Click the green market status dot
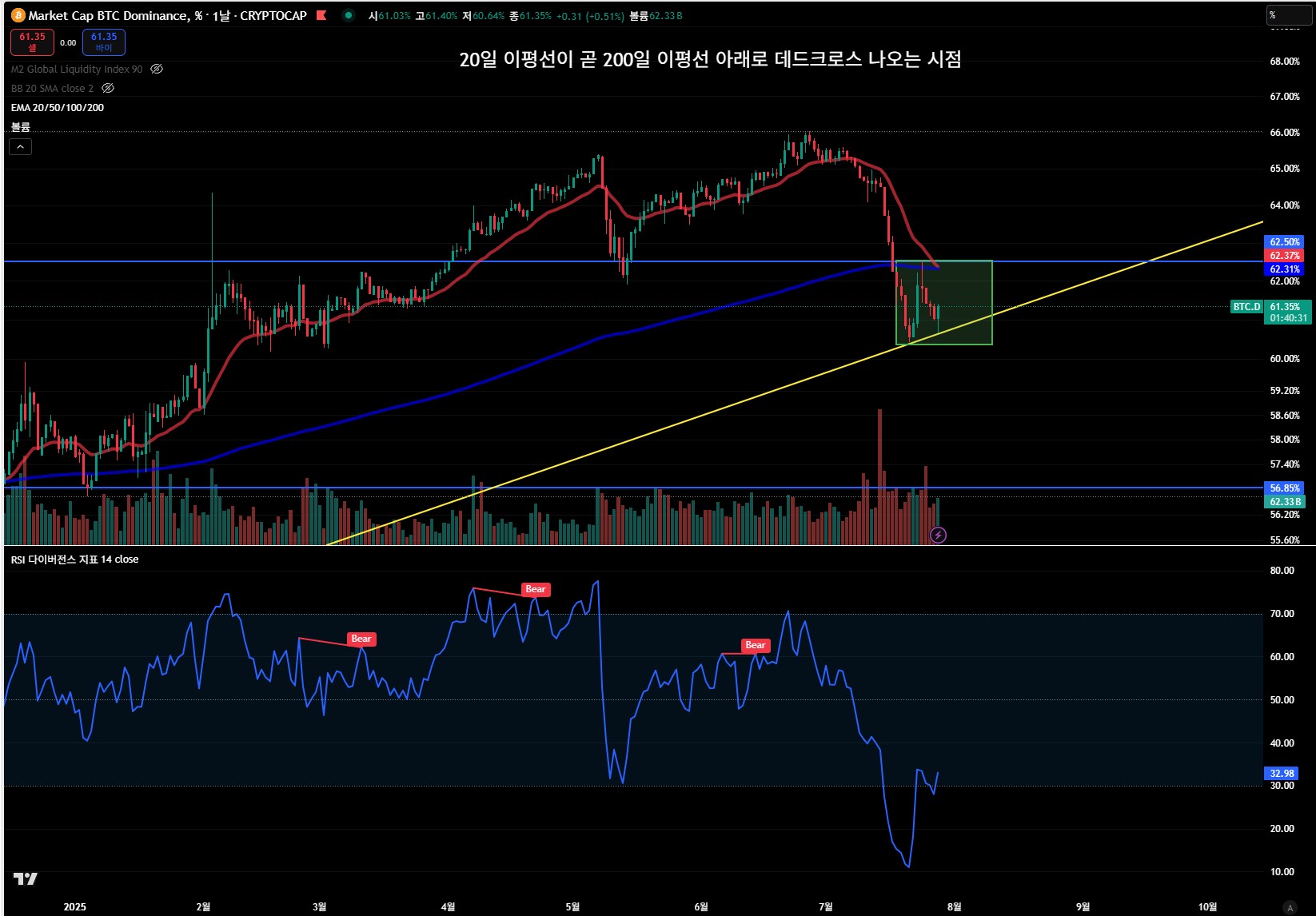 coord(349,15)
